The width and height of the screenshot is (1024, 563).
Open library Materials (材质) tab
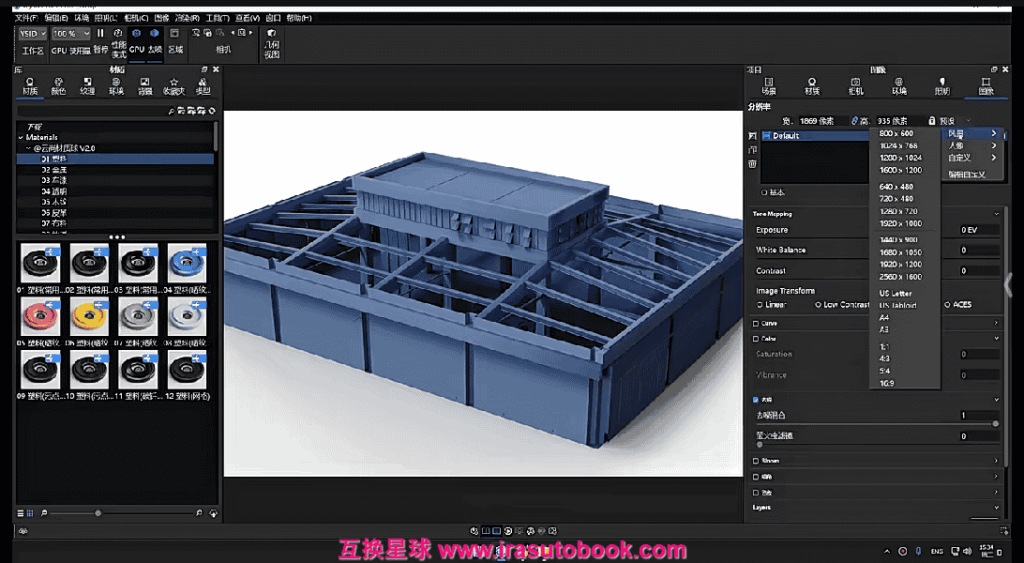[x=30, y=86]
